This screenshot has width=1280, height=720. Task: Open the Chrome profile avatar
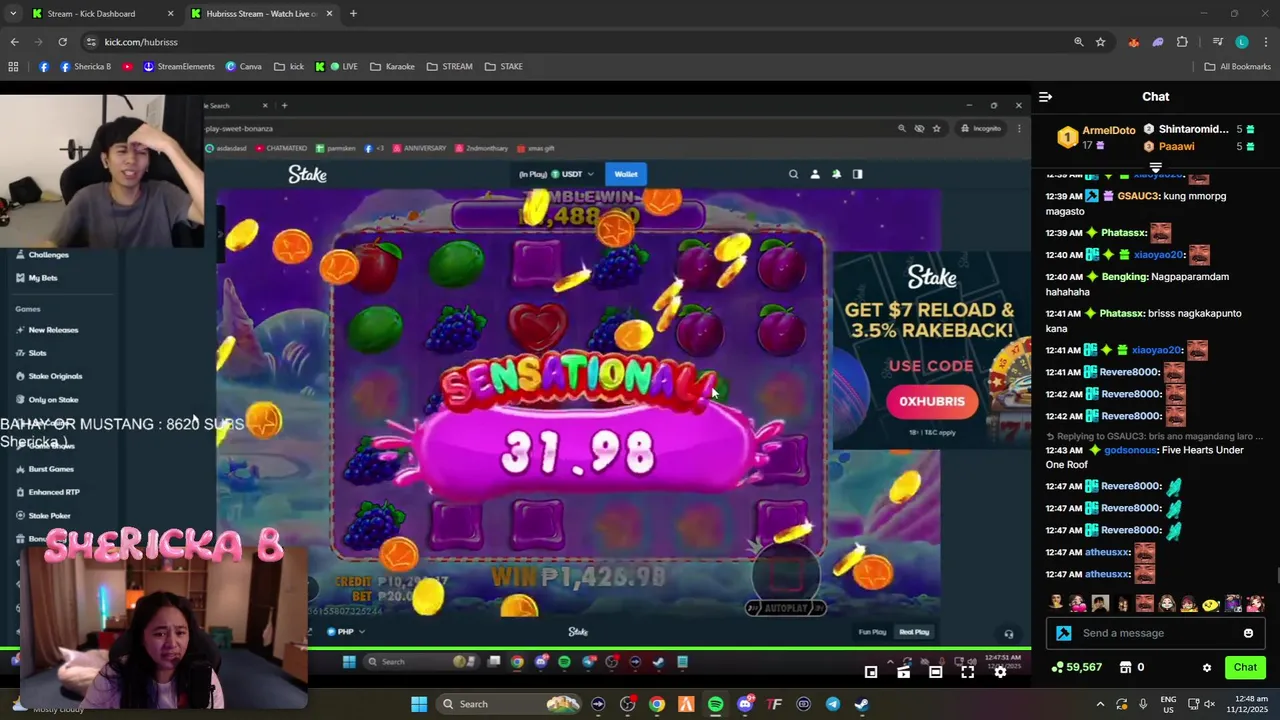(1242, 42)
